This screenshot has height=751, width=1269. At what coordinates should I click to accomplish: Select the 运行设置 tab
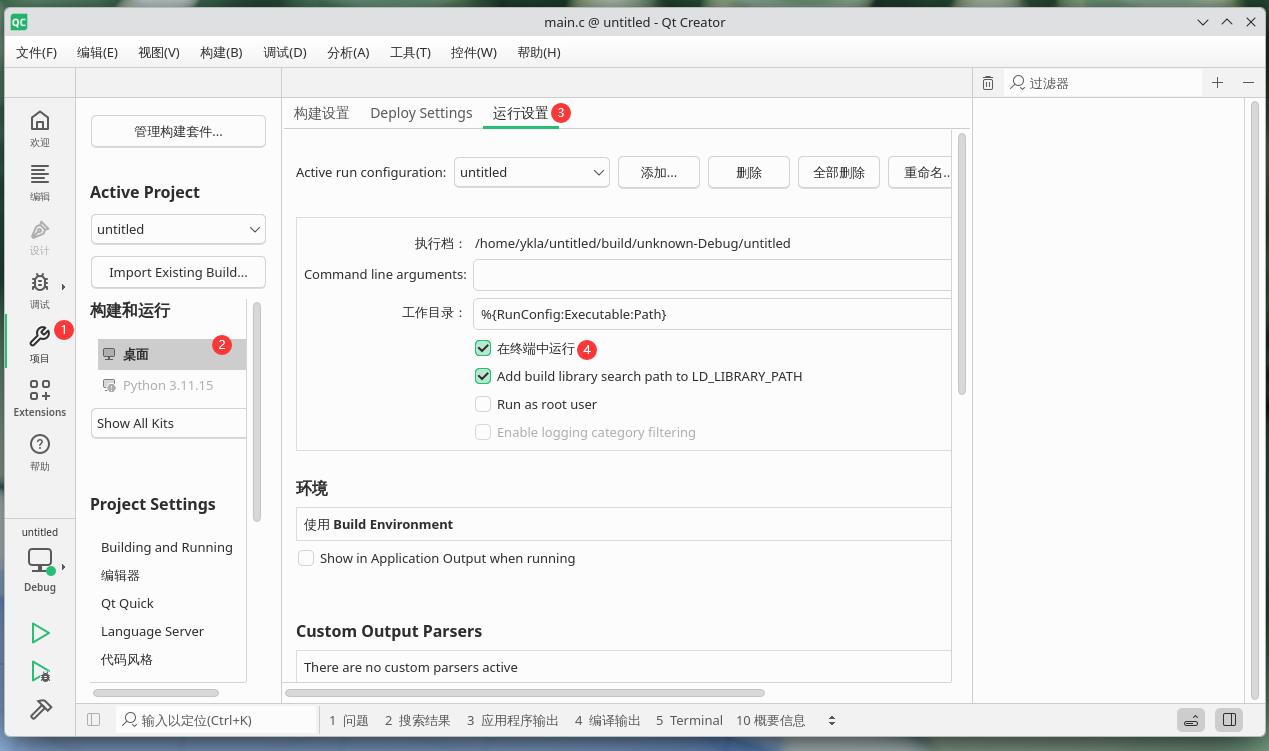pos(521,113)
